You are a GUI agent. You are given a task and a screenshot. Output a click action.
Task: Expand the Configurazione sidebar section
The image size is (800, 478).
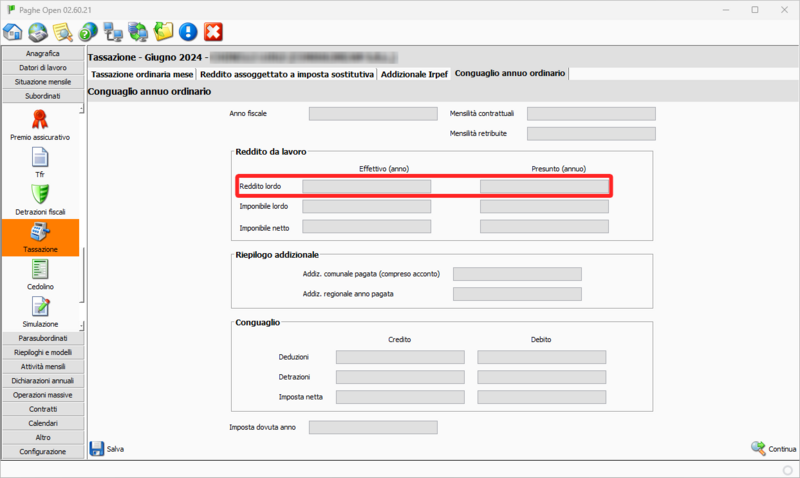(x=42, y=451)
